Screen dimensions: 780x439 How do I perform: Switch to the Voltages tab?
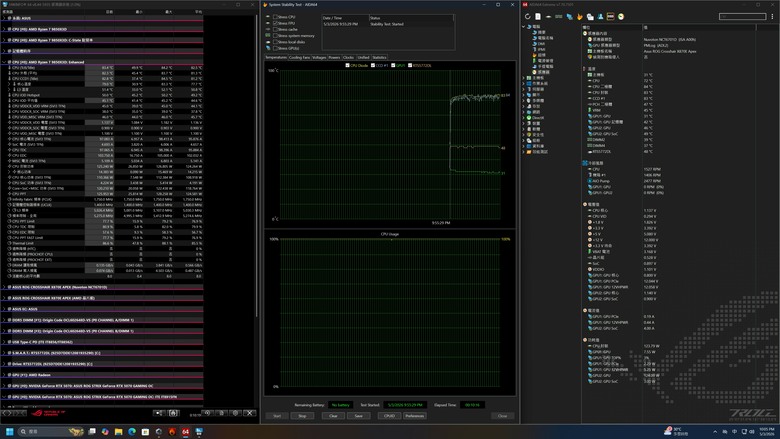[x=319, y=58]
